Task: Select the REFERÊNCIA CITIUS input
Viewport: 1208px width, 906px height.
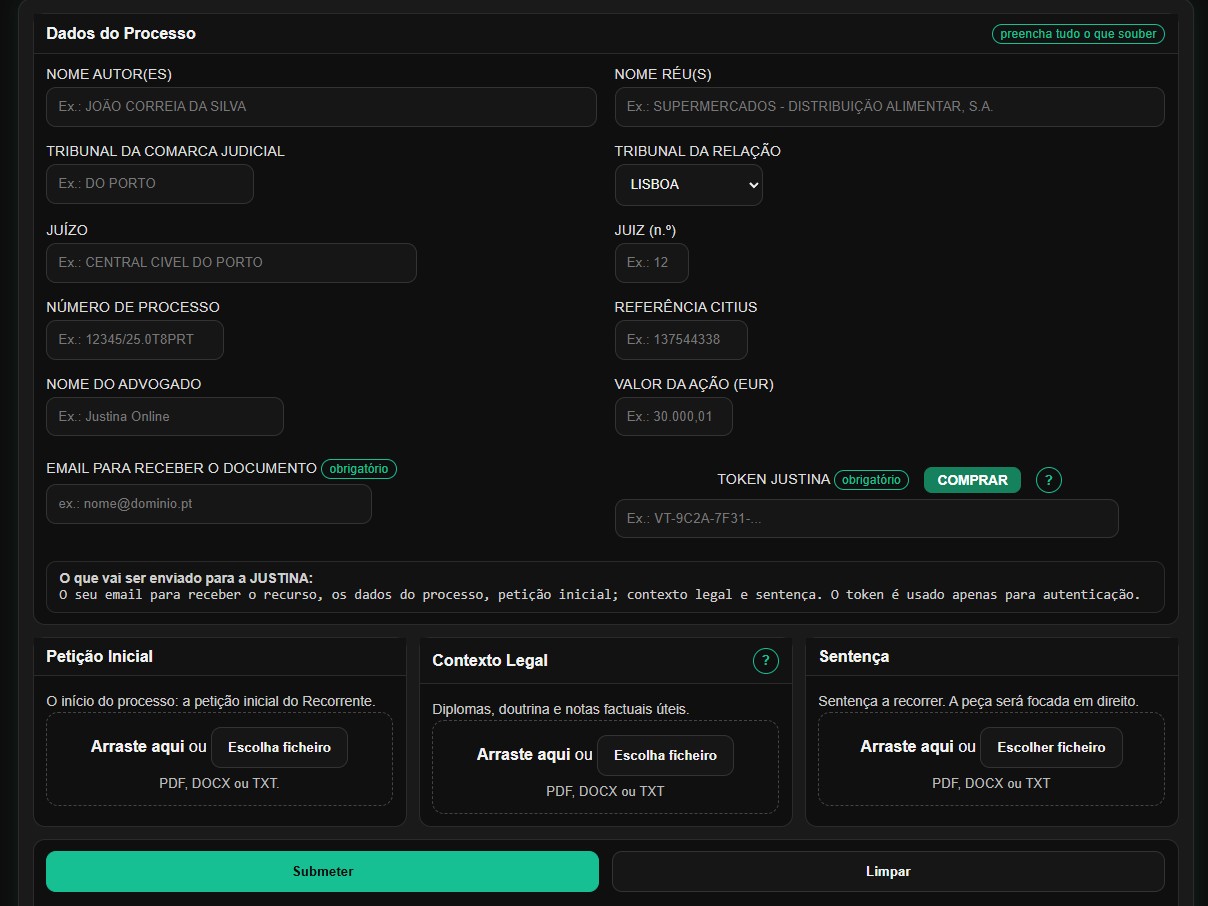Action: (681, 339)
